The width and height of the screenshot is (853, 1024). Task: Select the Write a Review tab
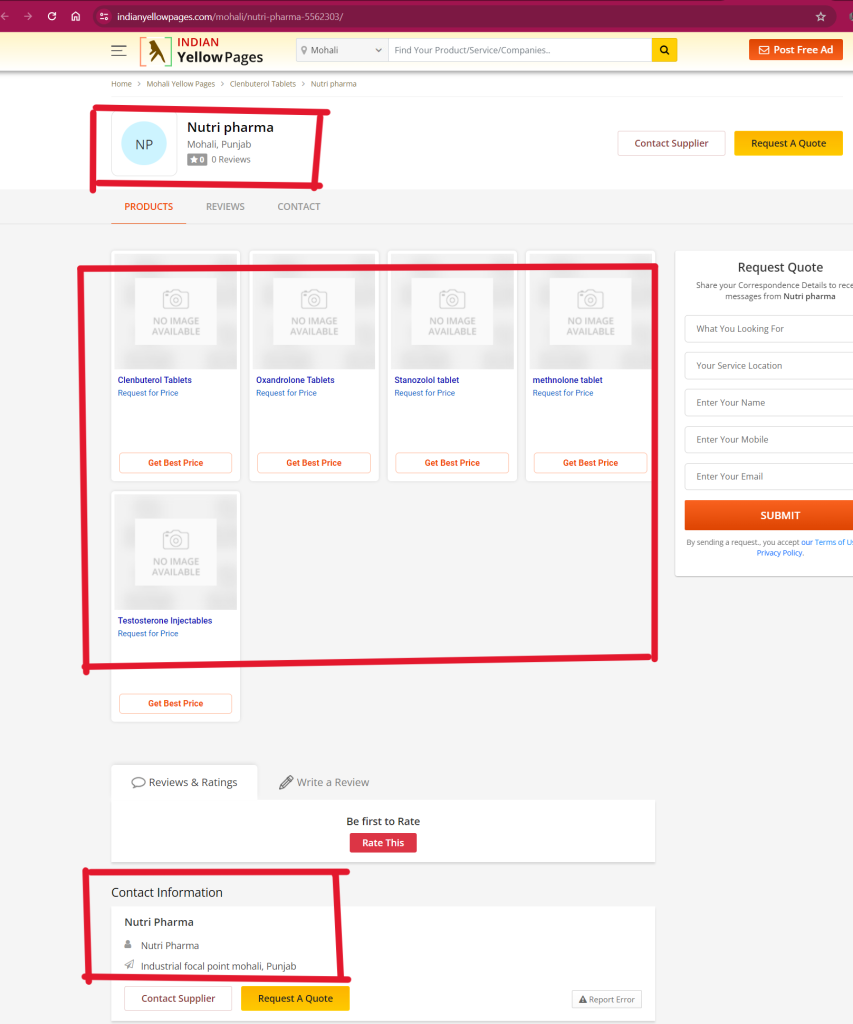324,782
